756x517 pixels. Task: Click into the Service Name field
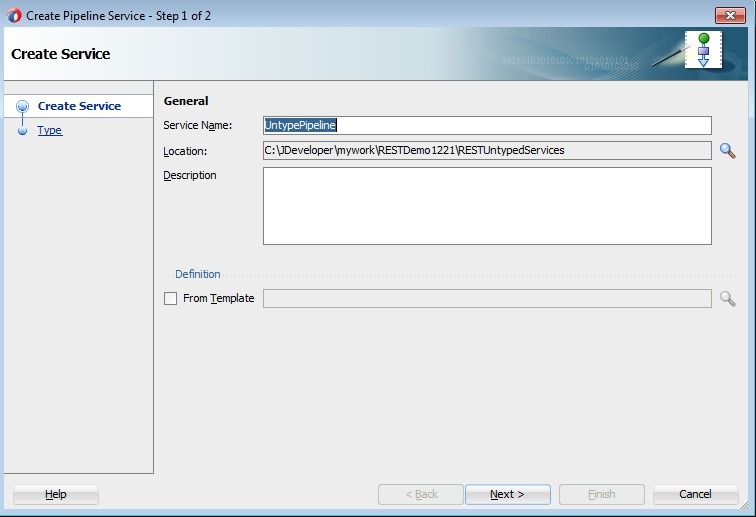[x=487, y=125]
